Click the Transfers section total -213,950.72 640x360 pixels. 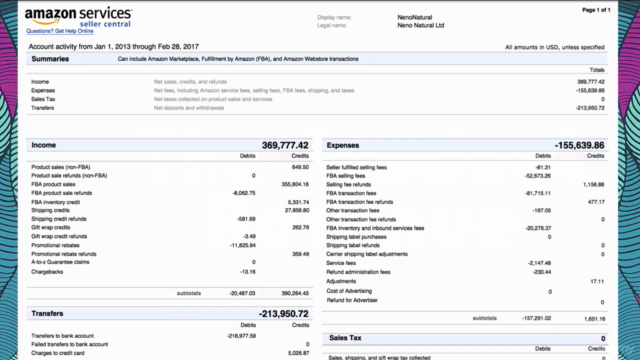(284, 314)
